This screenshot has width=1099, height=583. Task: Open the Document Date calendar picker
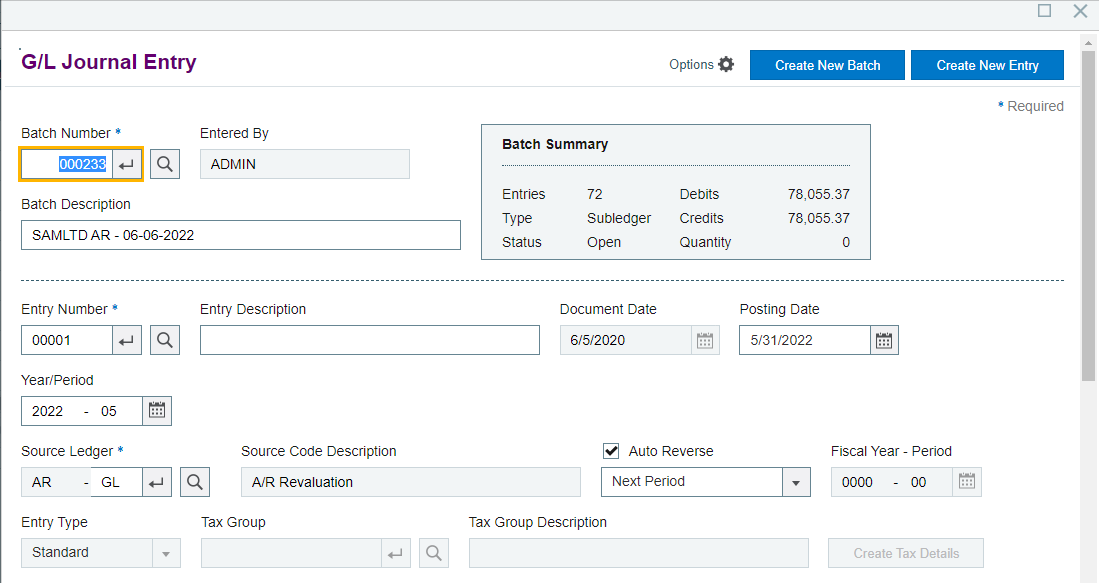tap(704, 340)
